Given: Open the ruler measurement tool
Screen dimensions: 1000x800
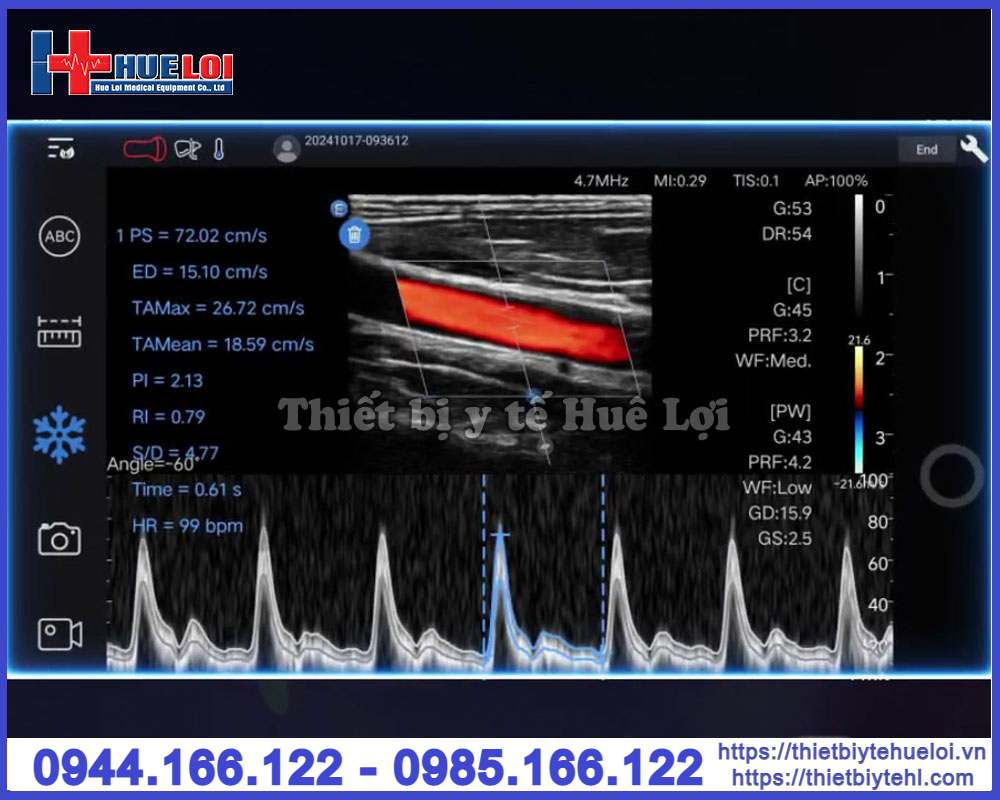Looking at the screenshot, I should pyautogui.click(x=59, y=332).
